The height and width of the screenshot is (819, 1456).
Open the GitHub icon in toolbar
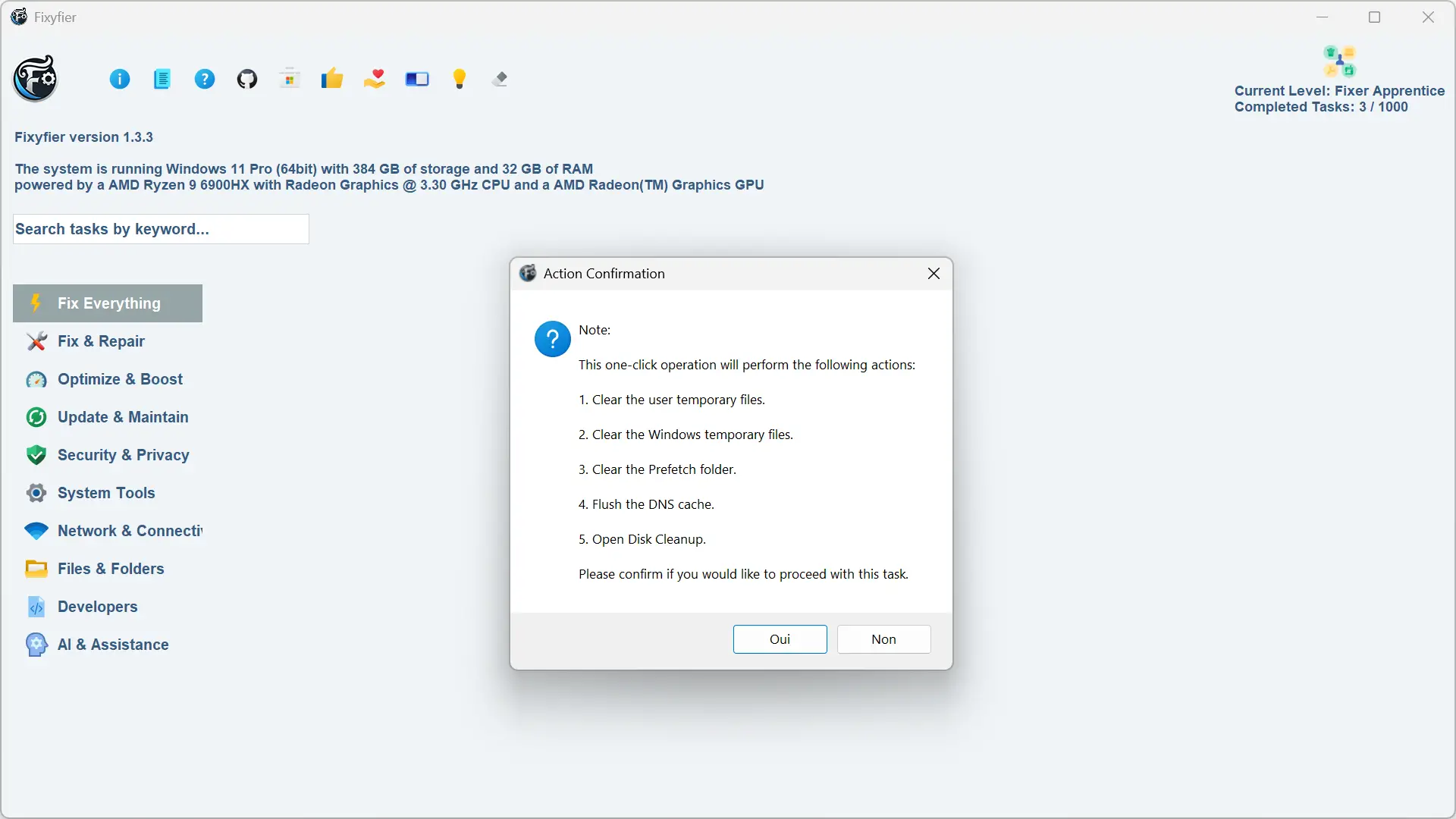coord(247,79)
